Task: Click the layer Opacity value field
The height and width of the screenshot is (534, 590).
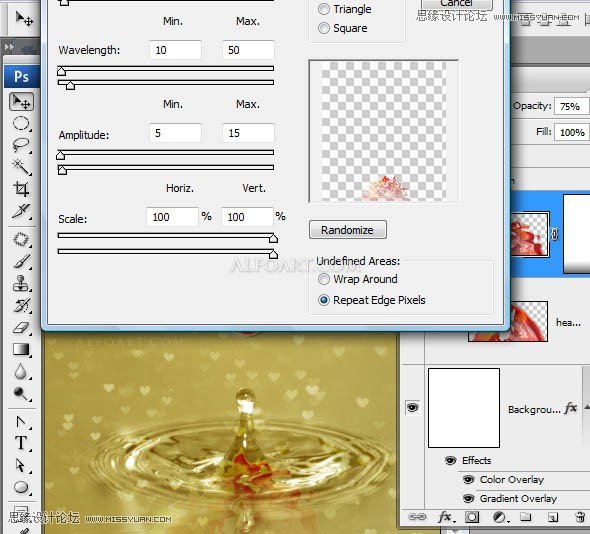Action: (571, 107)
